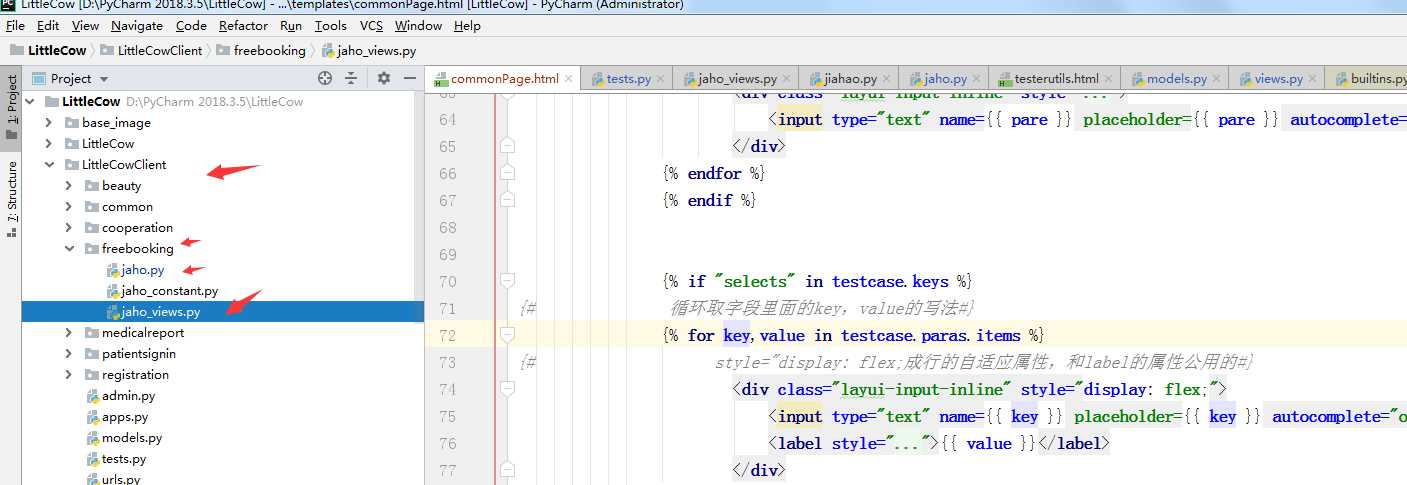Open the VCS menu
Image resolution: width=1407 pixels, height=485 pixels.
click(x=371, y=26)
